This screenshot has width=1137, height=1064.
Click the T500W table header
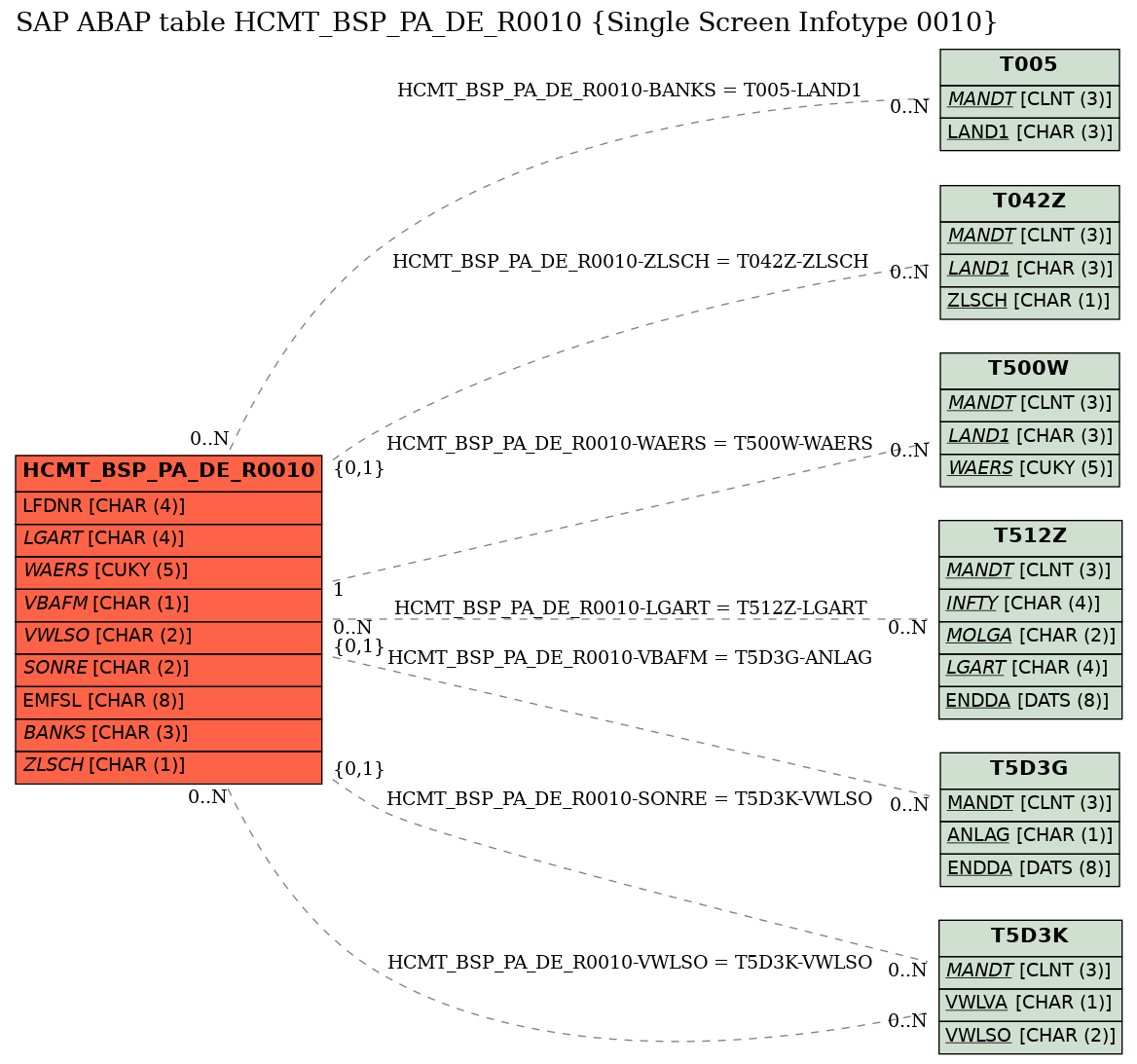tap(1029, 371)
